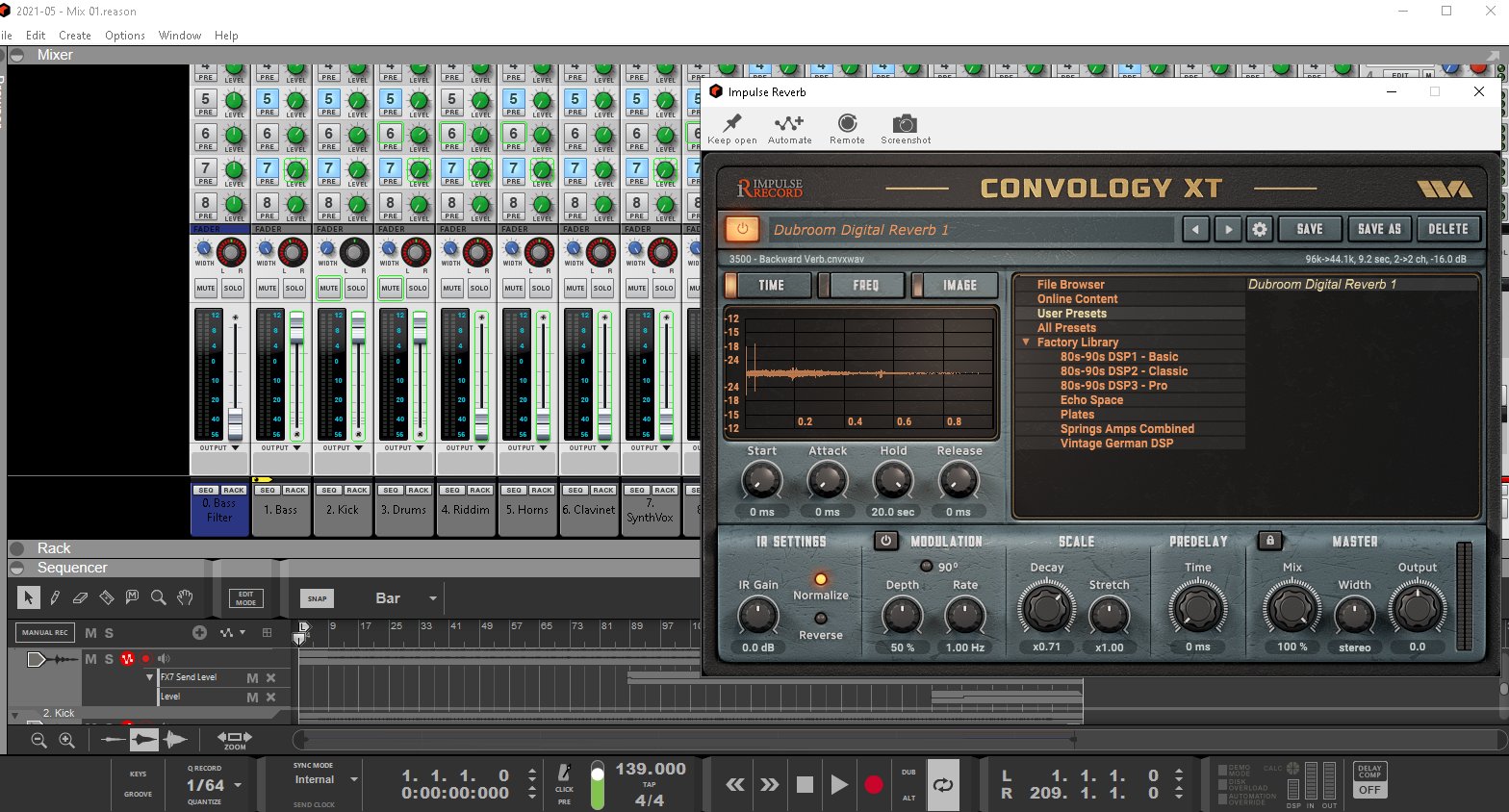Screen dimensions: 1509x812
Task: Take a plugin Screenshot via camera icon
Action: point(906,129)
